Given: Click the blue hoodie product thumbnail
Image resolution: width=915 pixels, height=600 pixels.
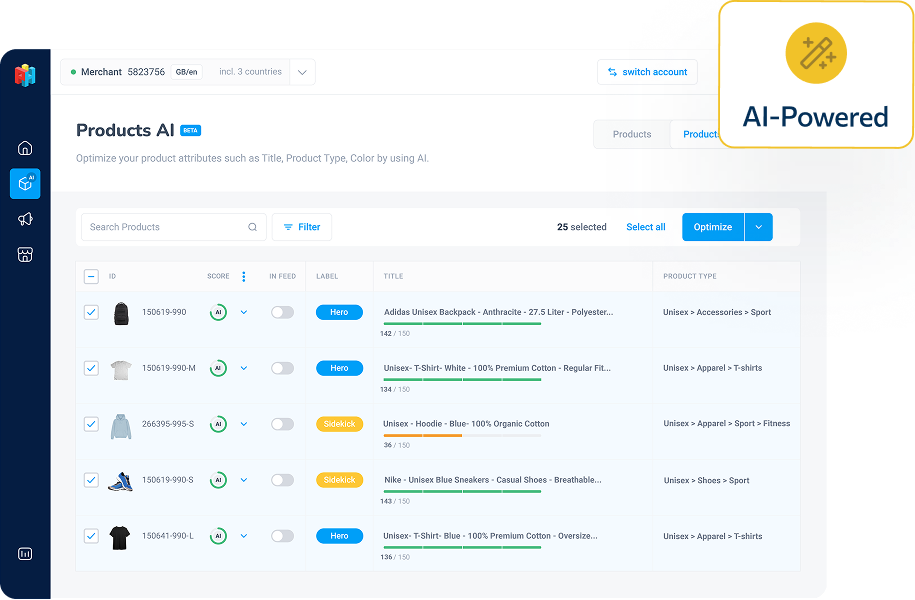Looking at the screenshot, I should pos(121,426).
